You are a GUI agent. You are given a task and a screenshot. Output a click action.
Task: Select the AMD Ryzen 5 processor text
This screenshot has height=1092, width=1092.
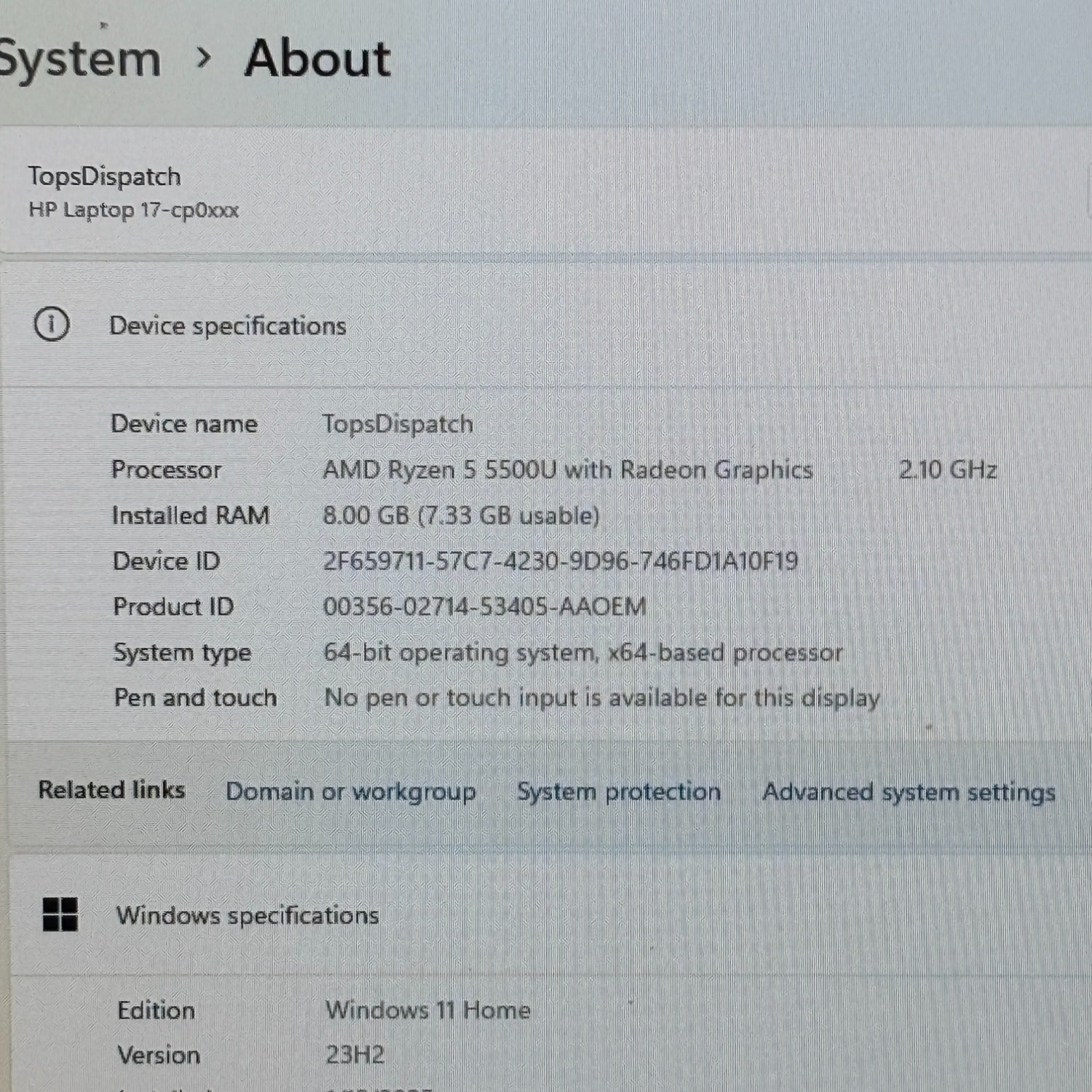coord(567,470)
